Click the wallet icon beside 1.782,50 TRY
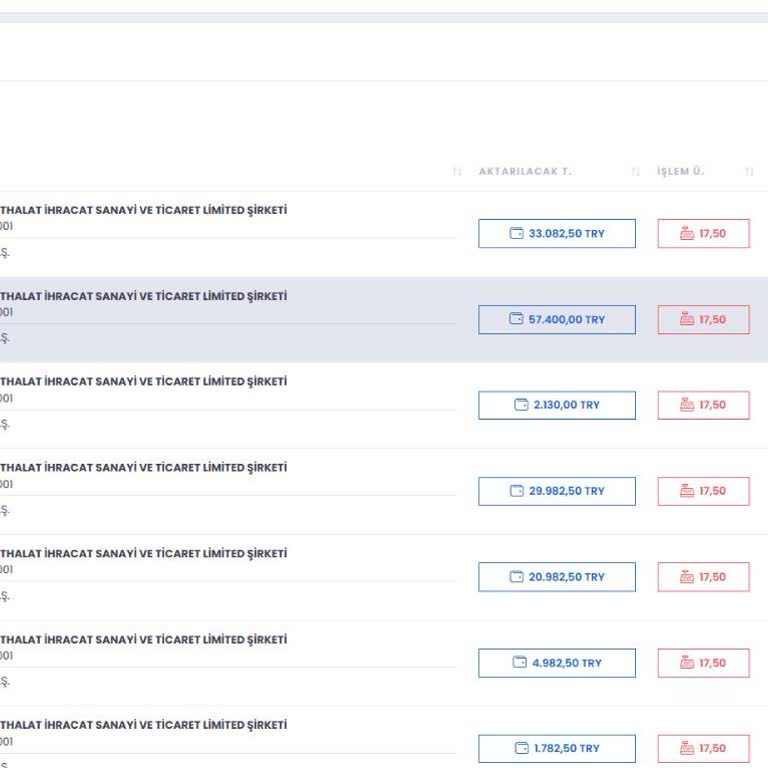The image size is (768, 768). point(521,748)
